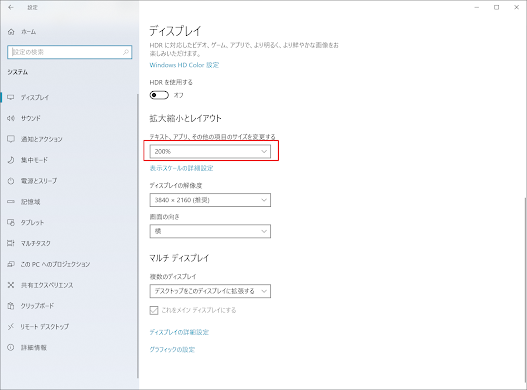Open the 200% scale dropdown
Image resolution: width=527 pixels, height=390 pixels.
(210, 152)
